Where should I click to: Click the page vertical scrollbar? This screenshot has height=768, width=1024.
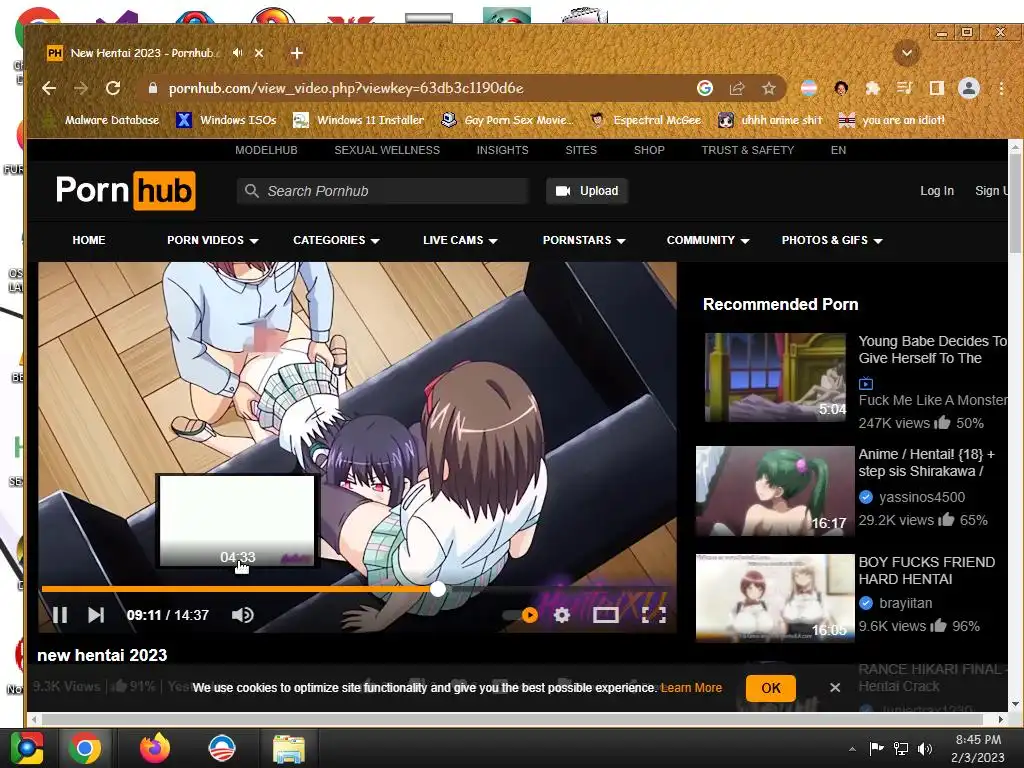pos(1016,202)
